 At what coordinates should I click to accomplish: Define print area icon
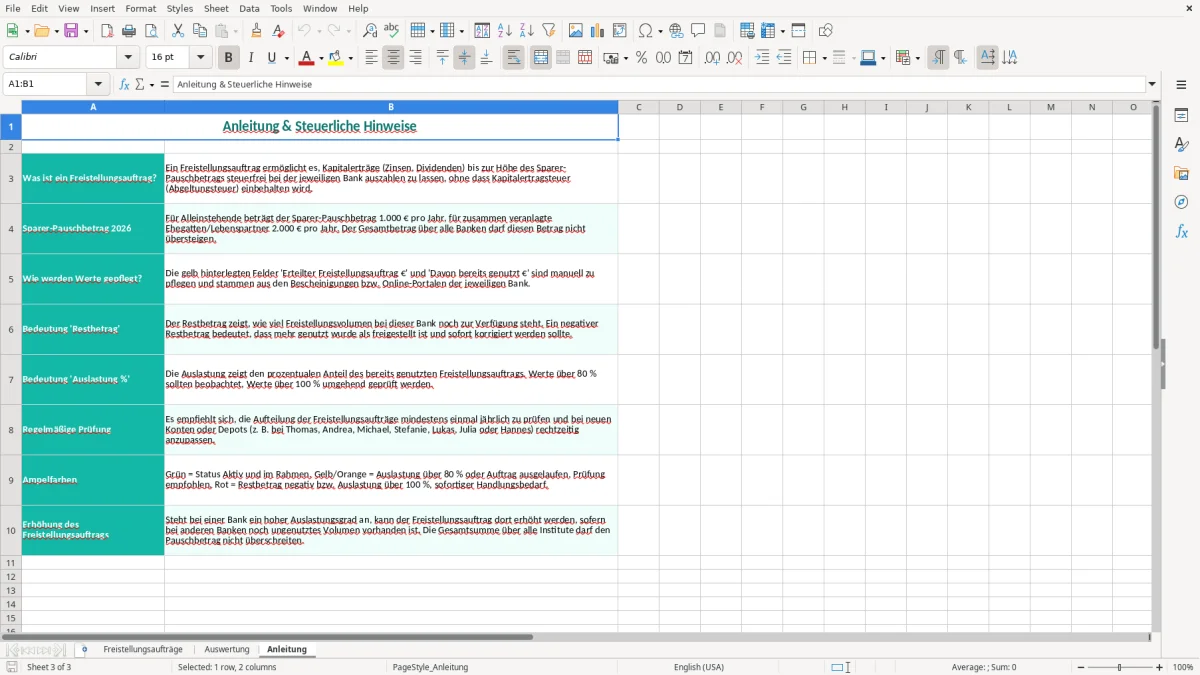click(x=747, y=31)
